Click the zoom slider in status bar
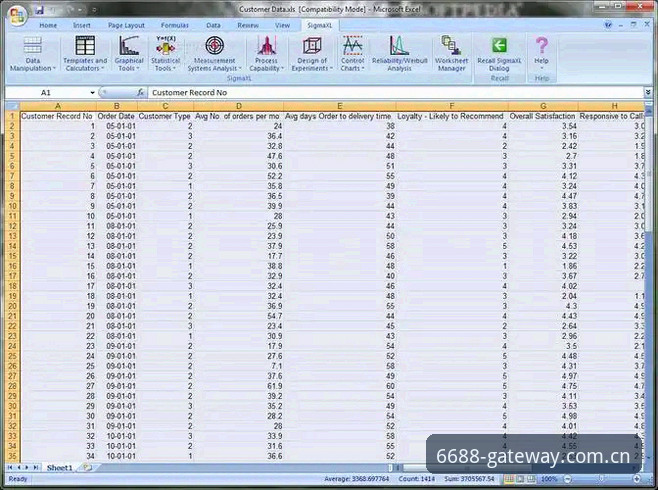The image size is (658, 490). point(602,479)
